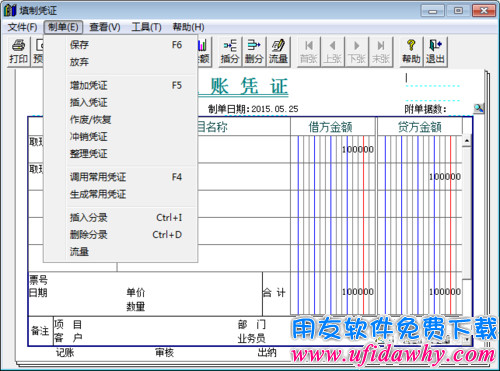Go to previous voucher with 上张

coord(333,52)
